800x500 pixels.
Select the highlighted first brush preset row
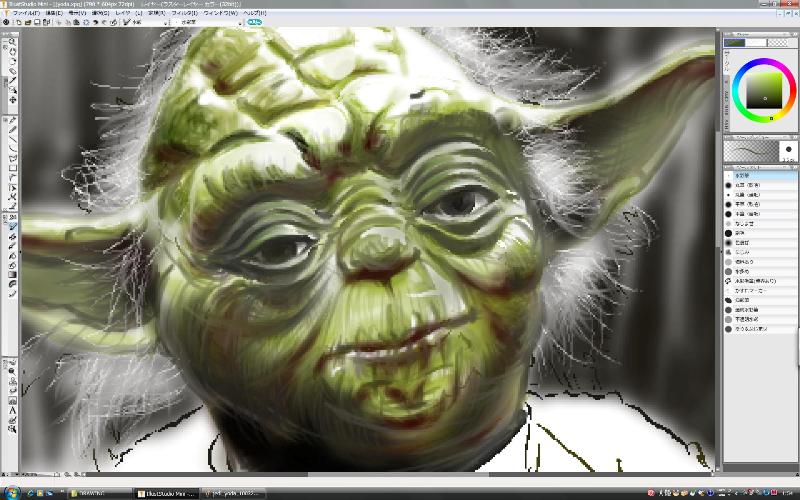pyautogui.click(x=760, y=176)
